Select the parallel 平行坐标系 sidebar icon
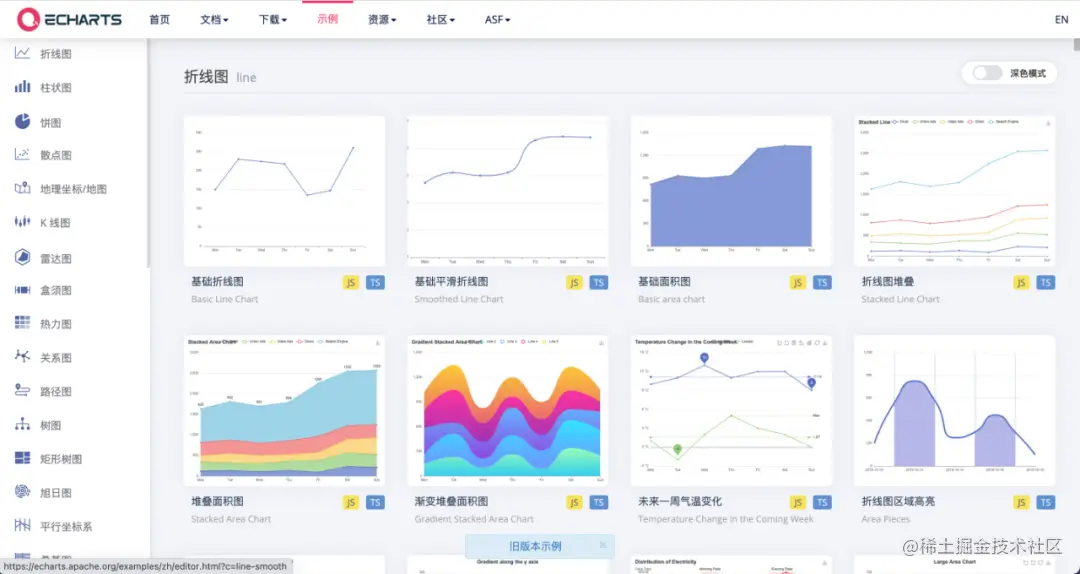 point(22,526)
